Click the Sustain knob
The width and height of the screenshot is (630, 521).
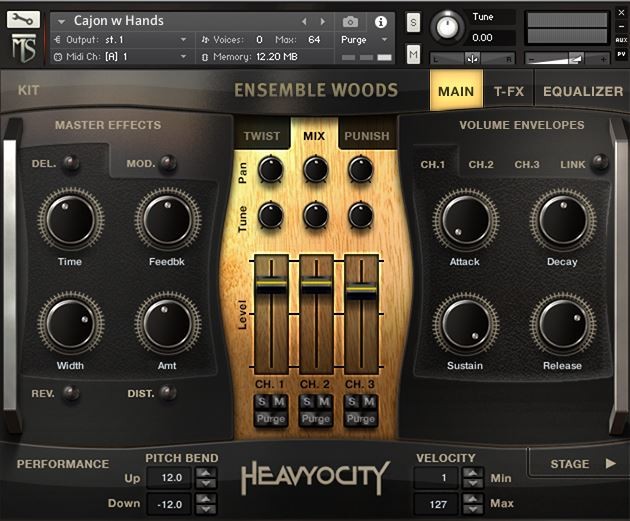466,324
